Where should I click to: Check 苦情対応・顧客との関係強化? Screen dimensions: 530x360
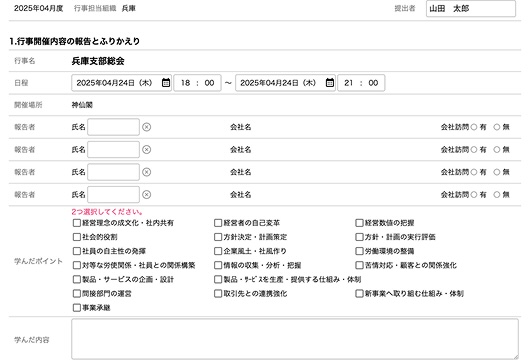click(x=359, y=265)
